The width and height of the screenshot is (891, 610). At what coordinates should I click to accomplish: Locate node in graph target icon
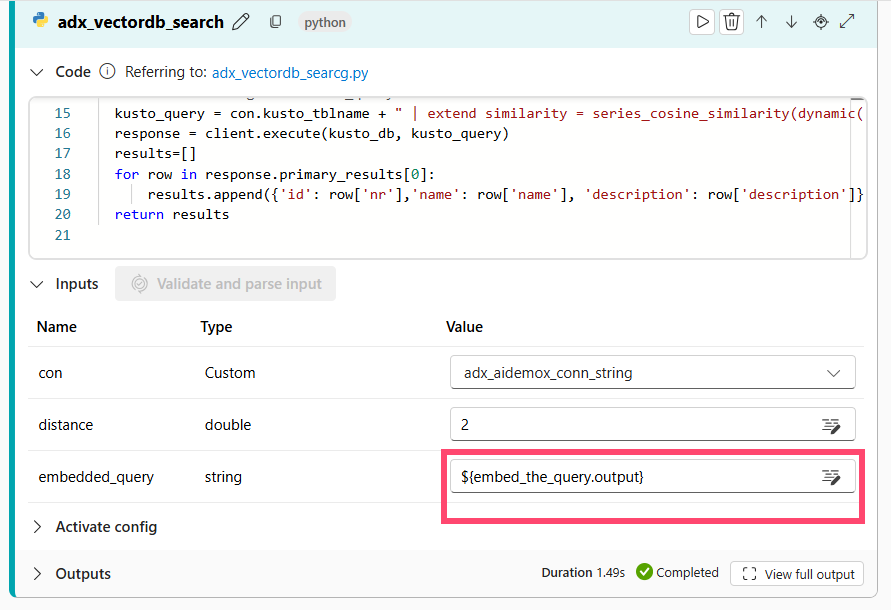[821, 22]
